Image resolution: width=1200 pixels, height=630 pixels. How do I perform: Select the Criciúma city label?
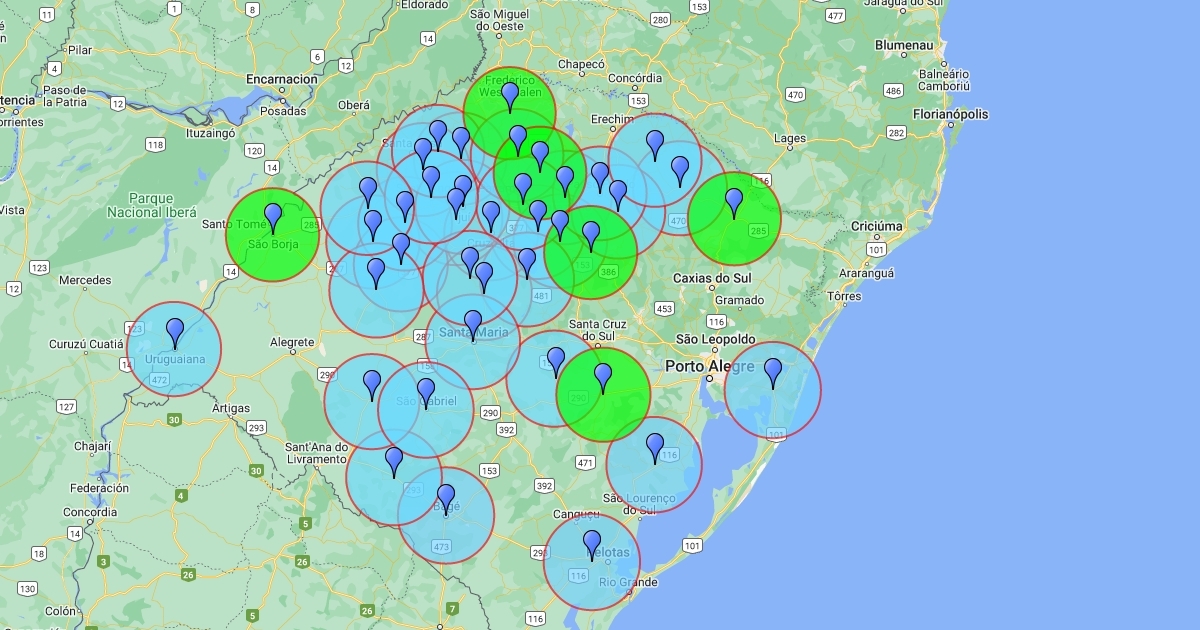tap(876, 227)
